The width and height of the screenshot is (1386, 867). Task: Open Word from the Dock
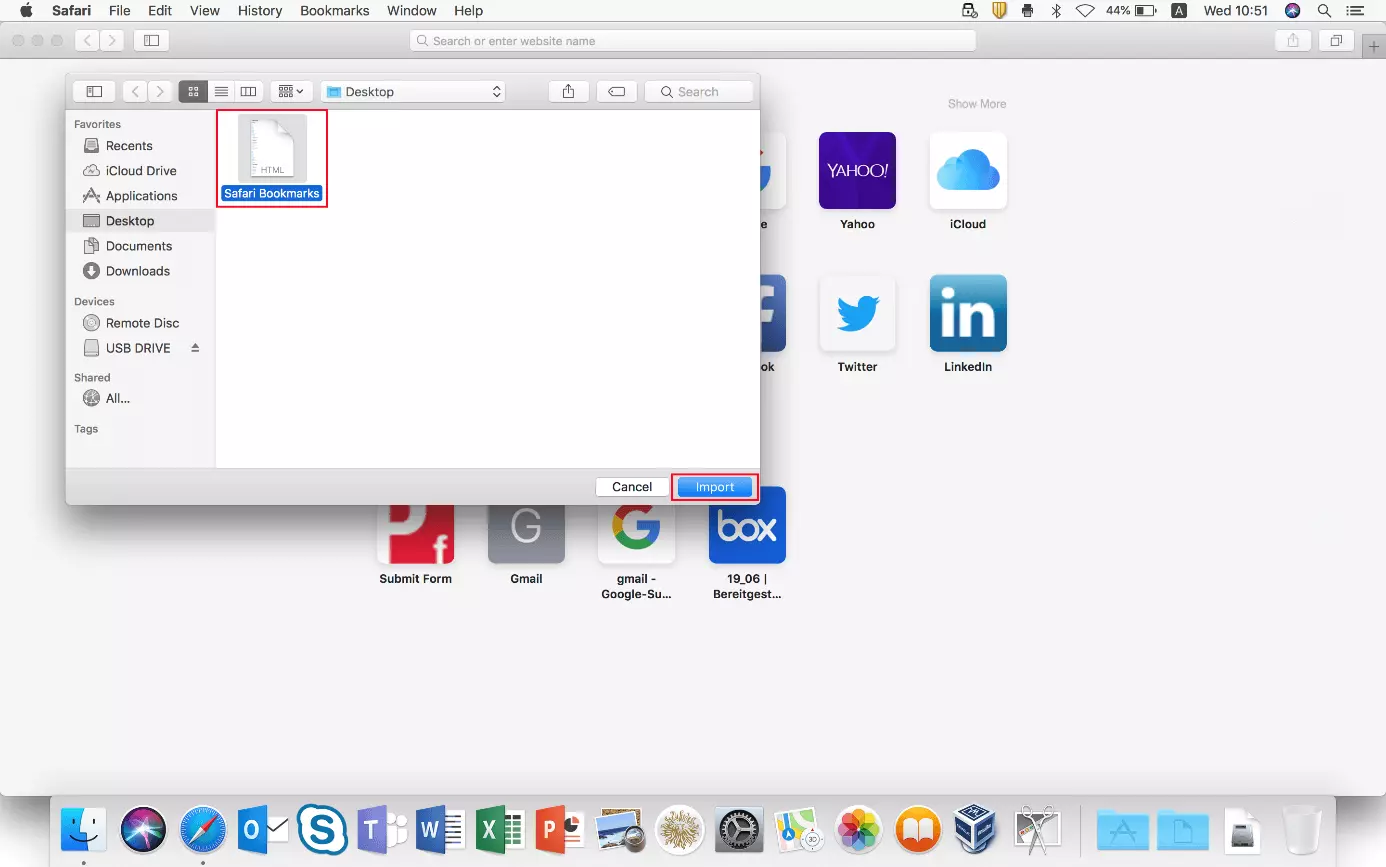click(441, 829)
